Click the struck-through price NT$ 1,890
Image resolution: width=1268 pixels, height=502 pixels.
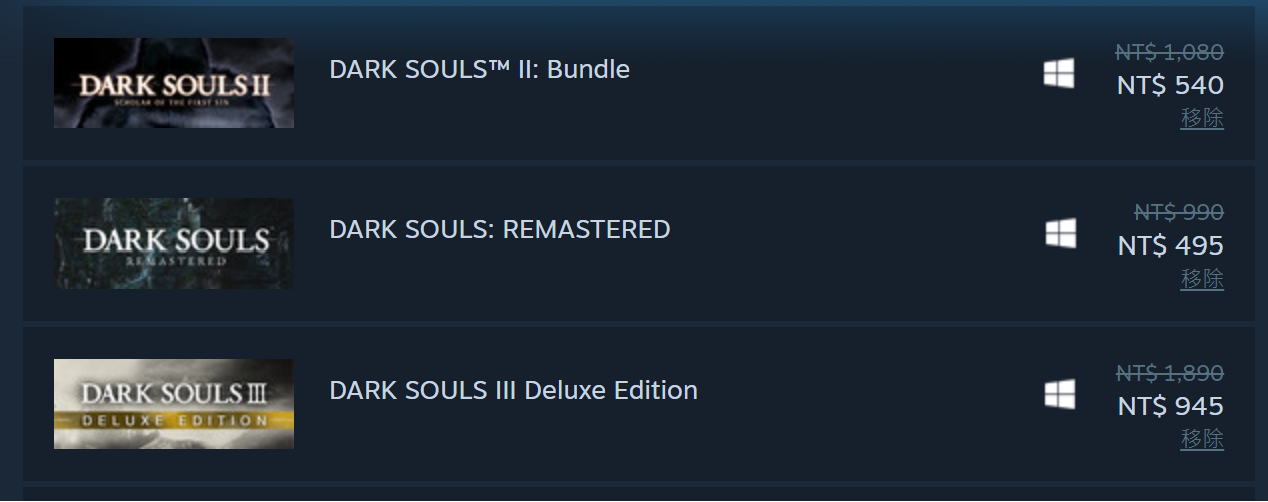(x=1169, y=373)
